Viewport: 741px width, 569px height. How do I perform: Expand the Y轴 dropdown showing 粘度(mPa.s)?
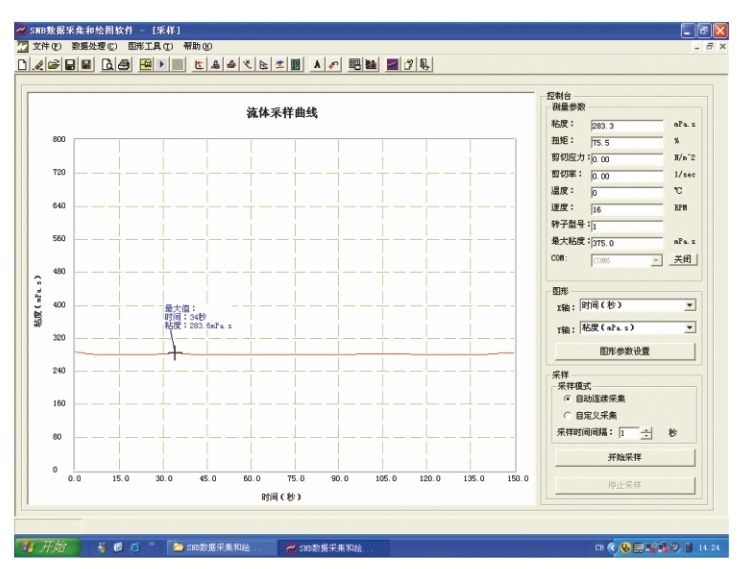689,328
